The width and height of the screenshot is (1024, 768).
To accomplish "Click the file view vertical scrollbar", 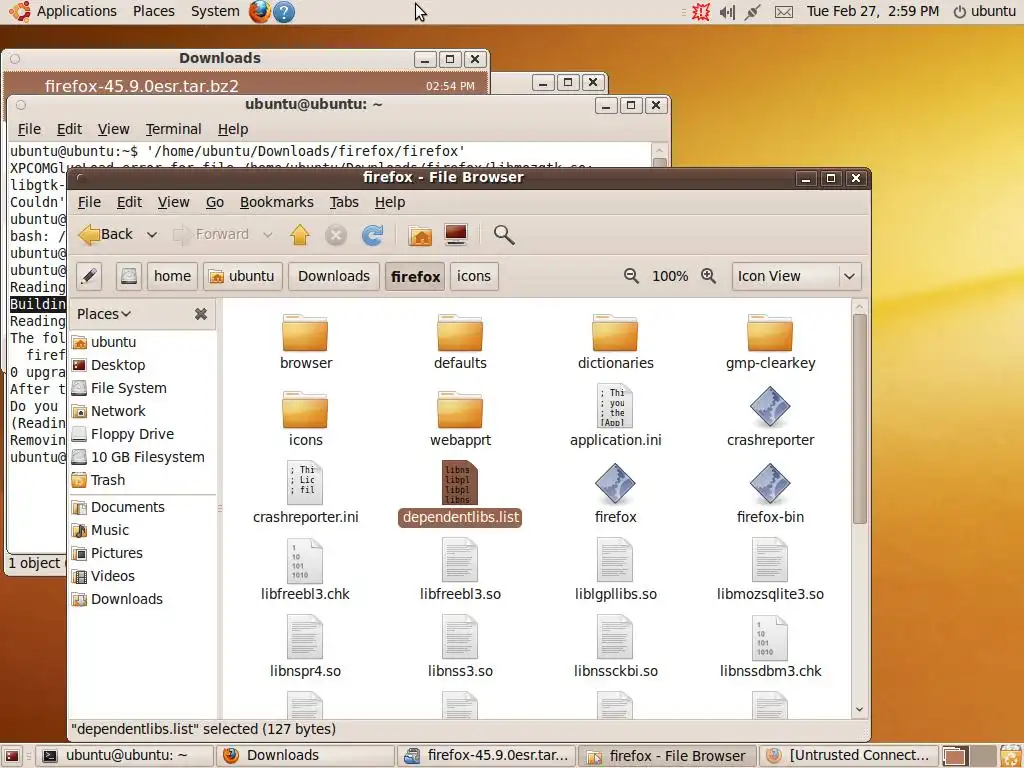I will pos(859,419).
